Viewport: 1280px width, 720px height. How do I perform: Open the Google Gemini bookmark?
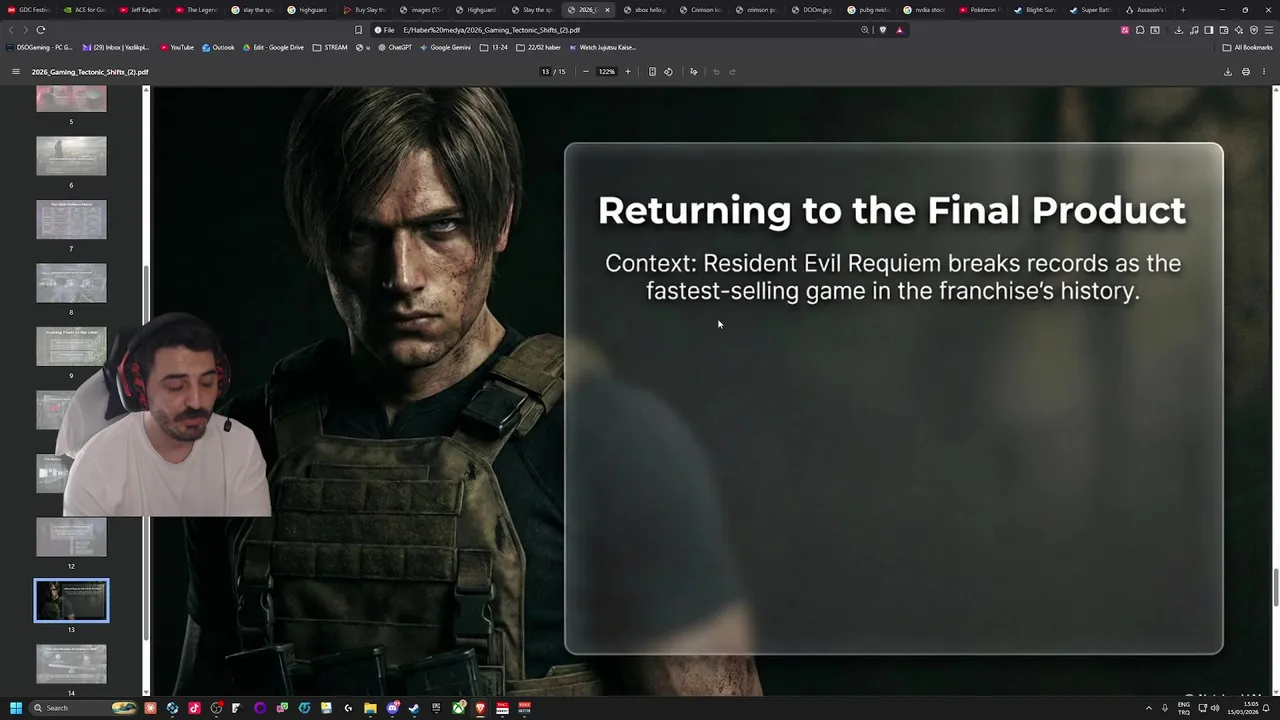(x=446, y=47)
